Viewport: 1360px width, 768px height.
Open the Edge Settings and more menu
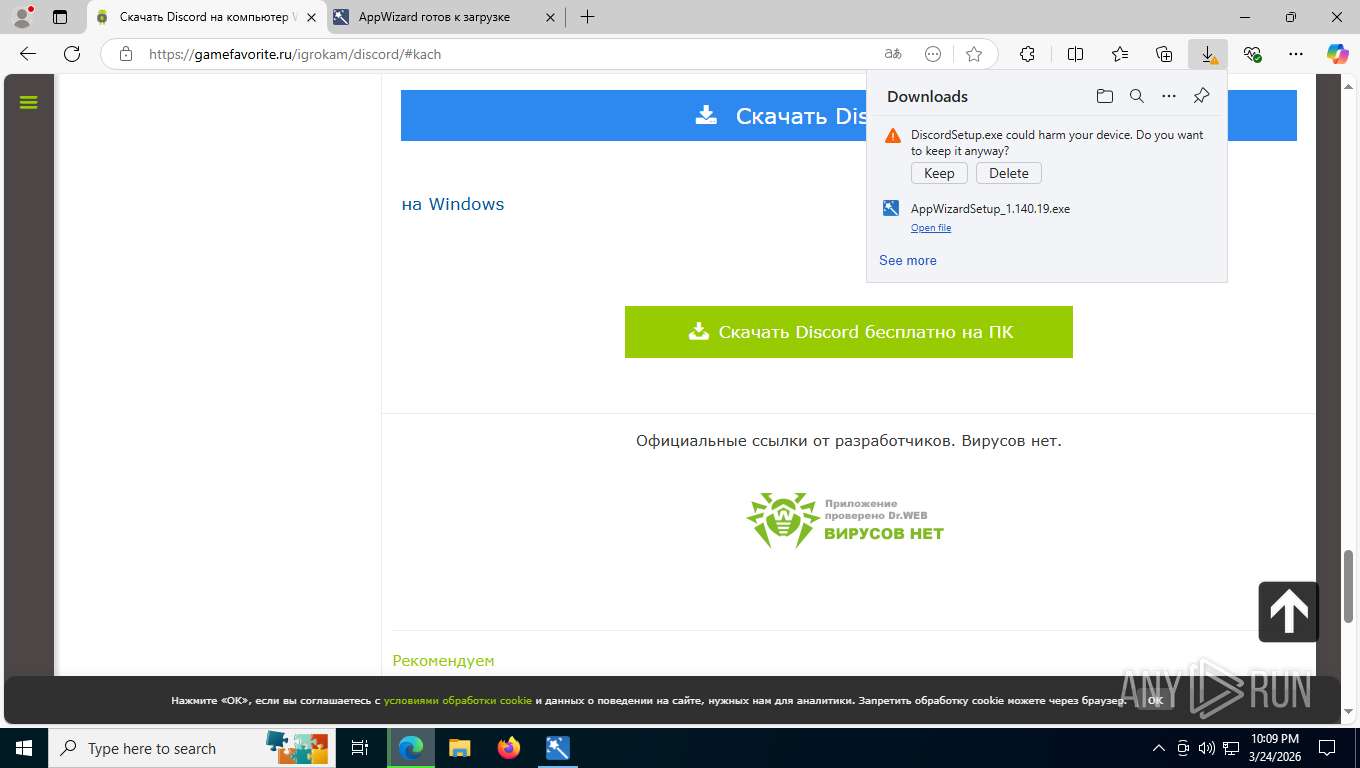point(1296,54)
